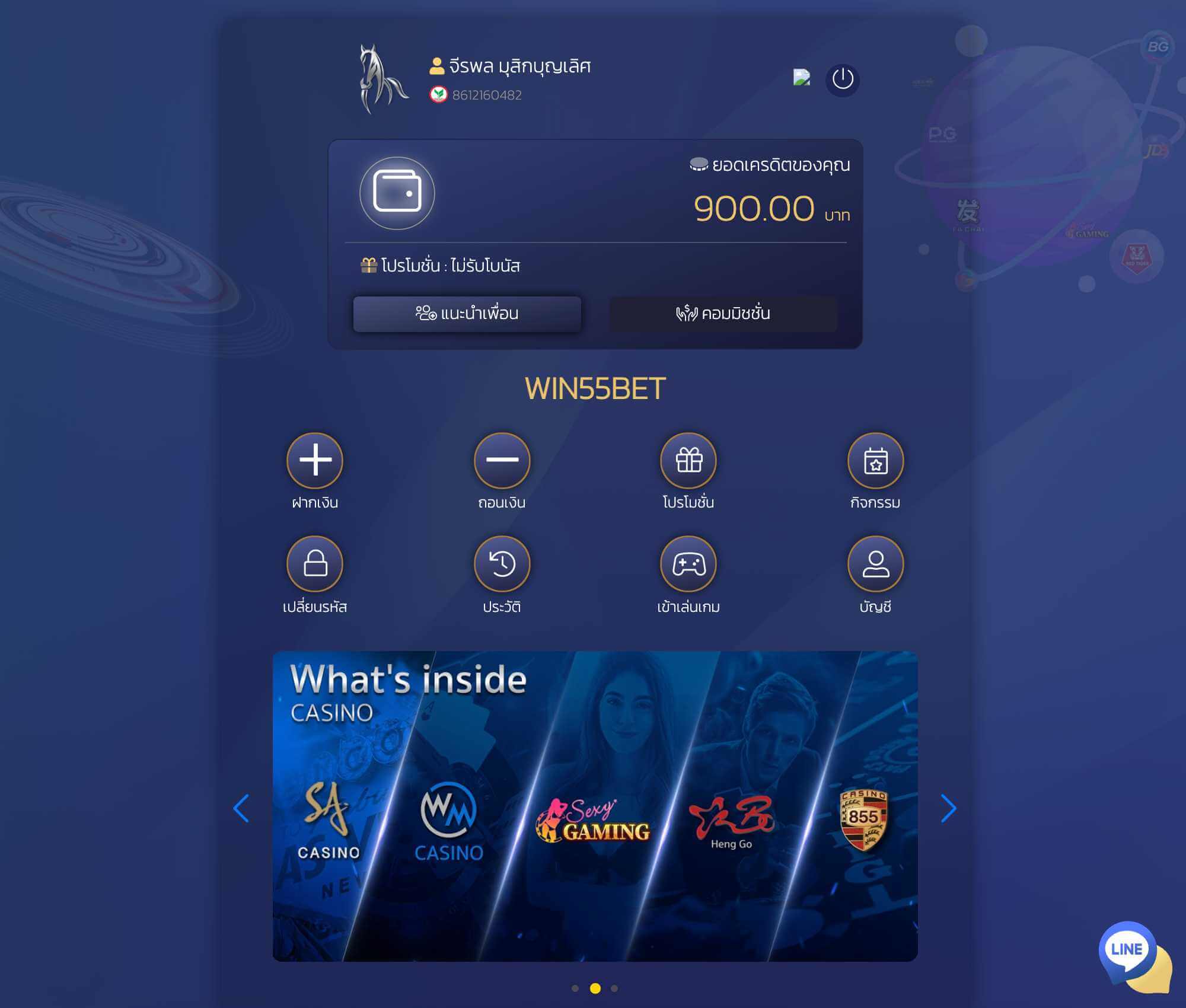The width and height of the screenshot is (1186, 1008).
Task: Click คอมมิชชั่น (commission) button
Action: tap(722, 313)
